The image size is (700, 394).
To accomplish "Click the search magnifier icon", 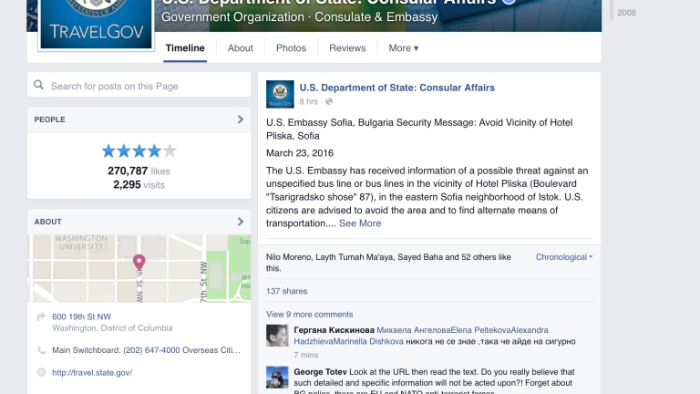I will coord(39,85).
